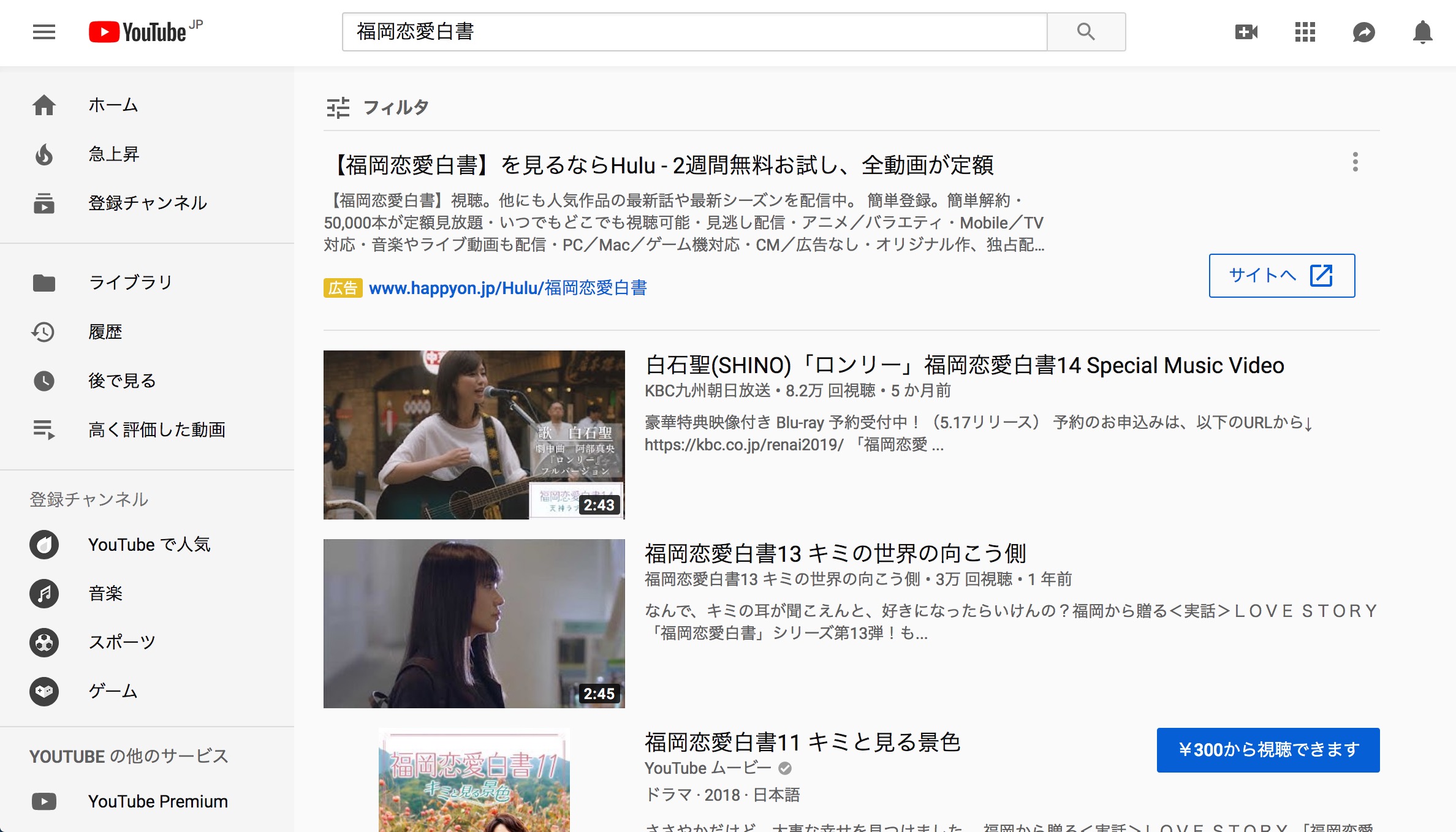Open 後で見る watch later list
Viewport: 1456px width, 832px height.
tap(147, 380)
